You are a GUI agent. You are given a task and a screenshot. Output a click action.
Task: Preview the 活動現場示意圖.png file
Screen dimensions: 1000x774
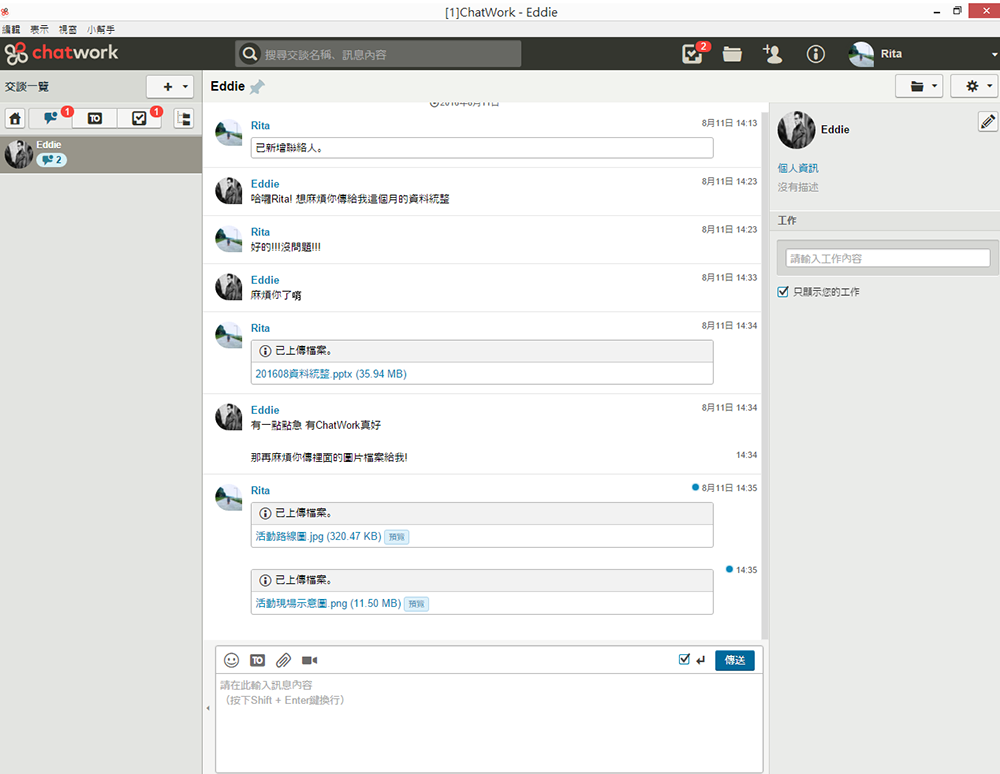click(x=416, y=604)
